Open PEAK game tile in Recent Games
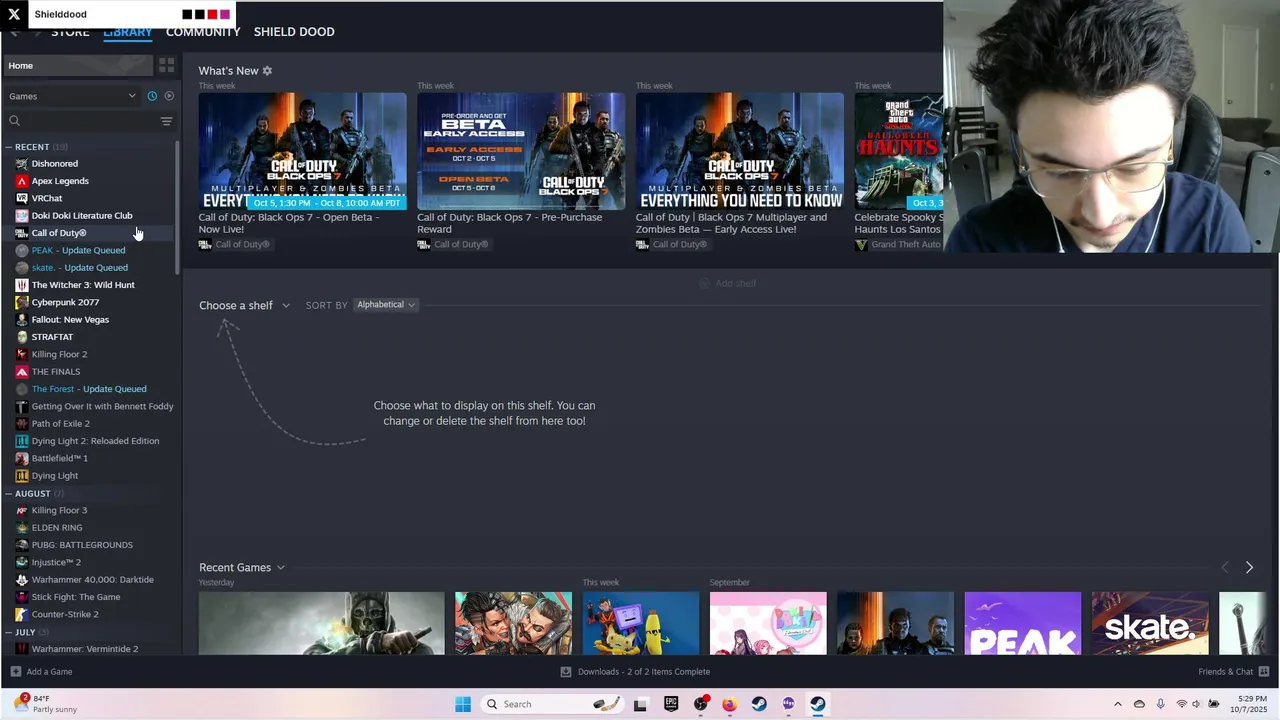The height and width of the screenshot is (720, 1280). (x=1022, y=623)
